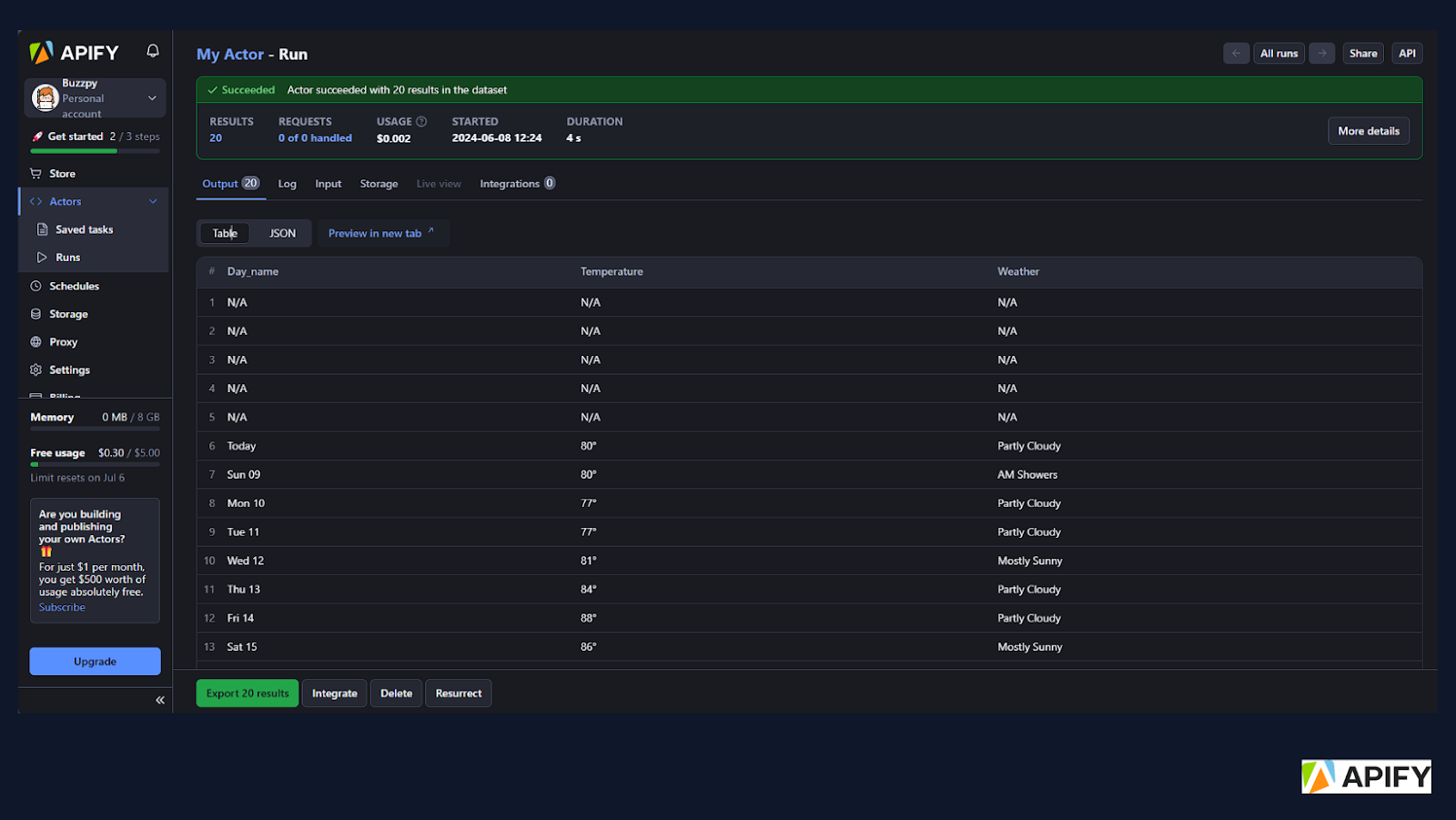Click the Get started rocket icon
Image resolution: width=1456 pixels, height=820 pixels.
coord(37,137)
